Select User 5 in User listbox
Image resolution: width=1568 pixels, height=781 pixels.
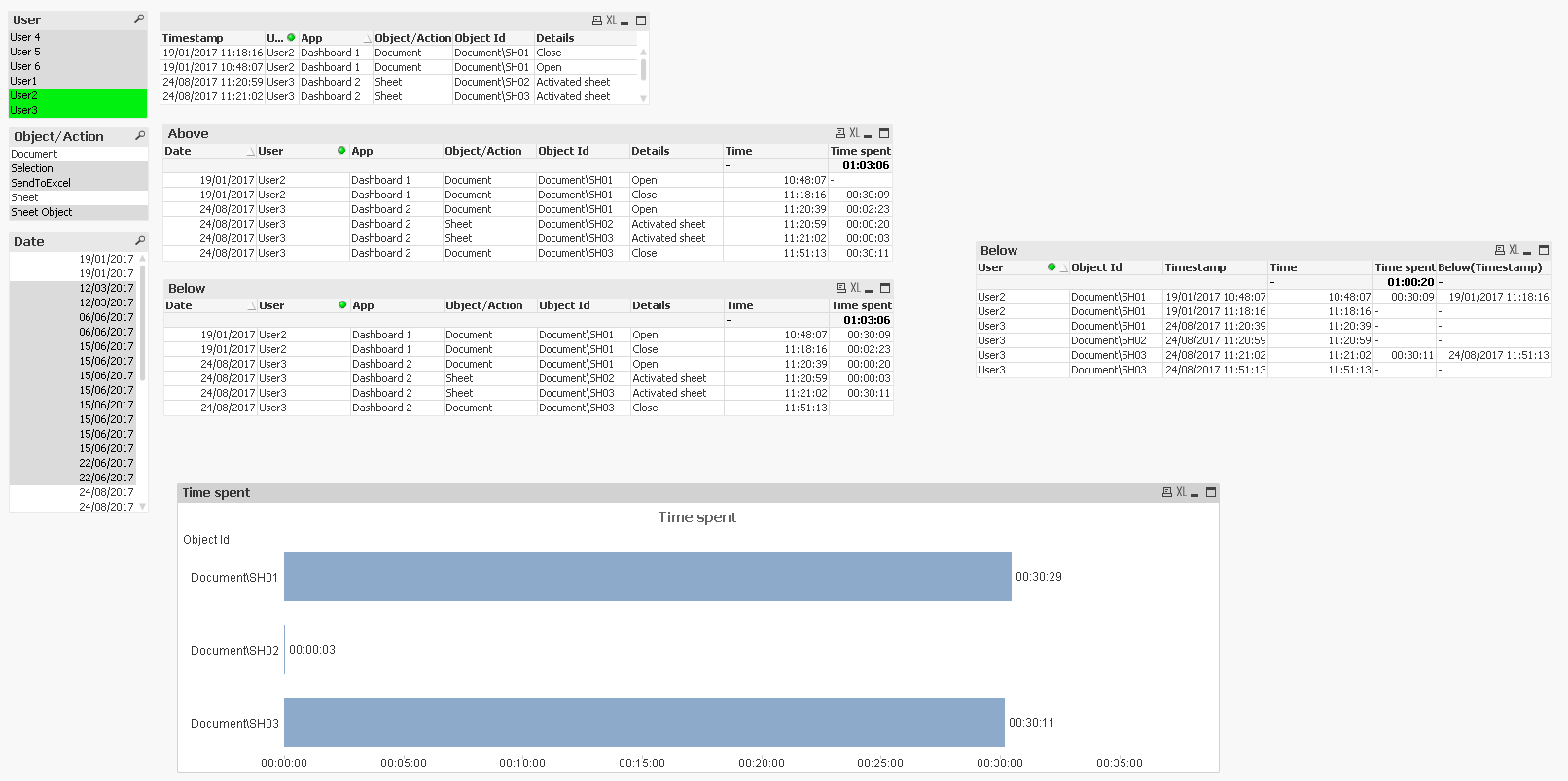78,52
